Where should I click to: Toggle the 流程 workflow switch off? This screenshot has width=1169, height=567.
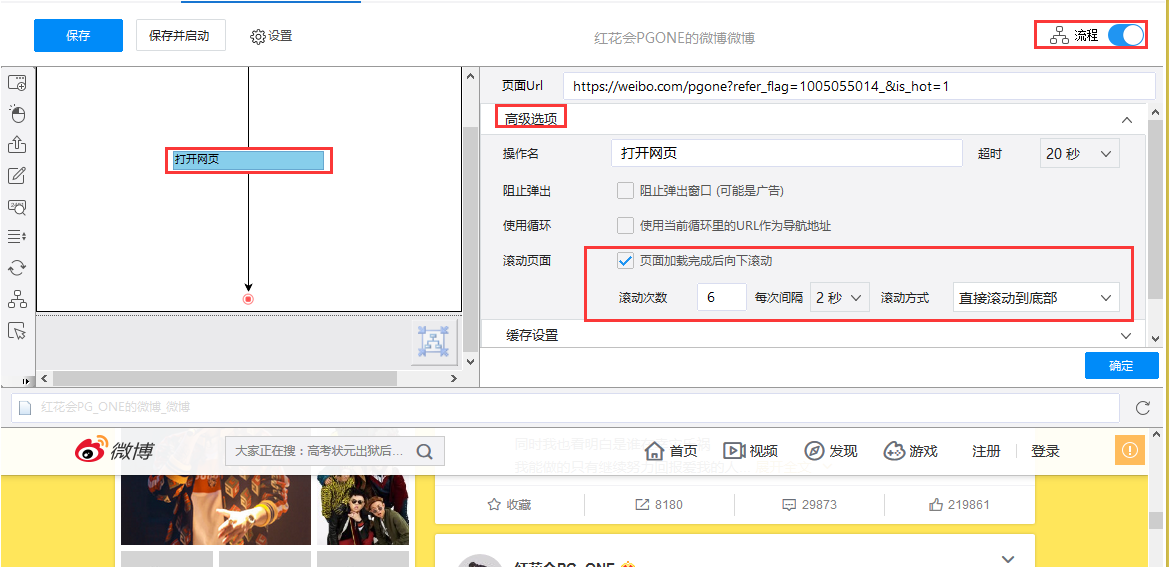1126,36
